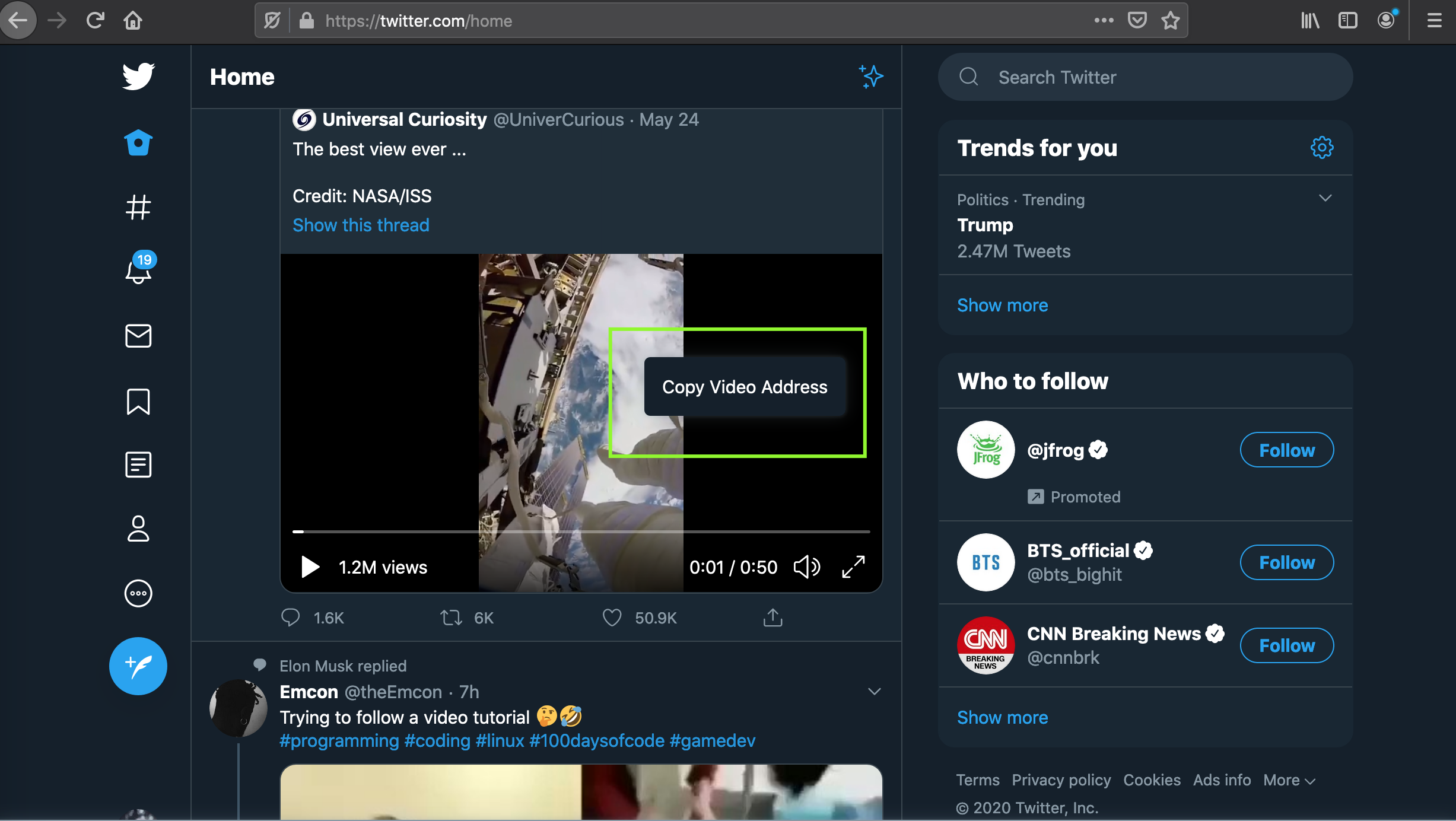Viewport: 1456px width, 821px height.
Task: Mute the video audio
Action: [x=806, y=567]
